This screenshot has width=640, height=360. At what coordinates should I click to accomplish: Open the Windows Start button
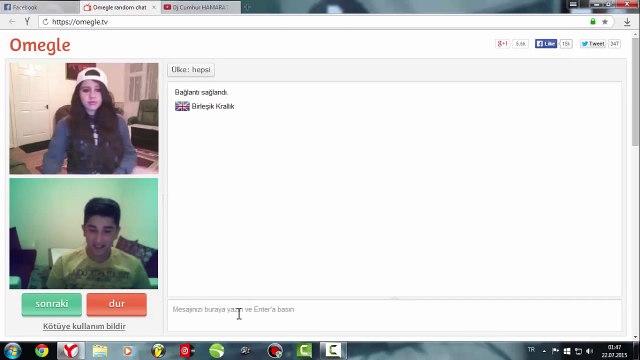13,351
